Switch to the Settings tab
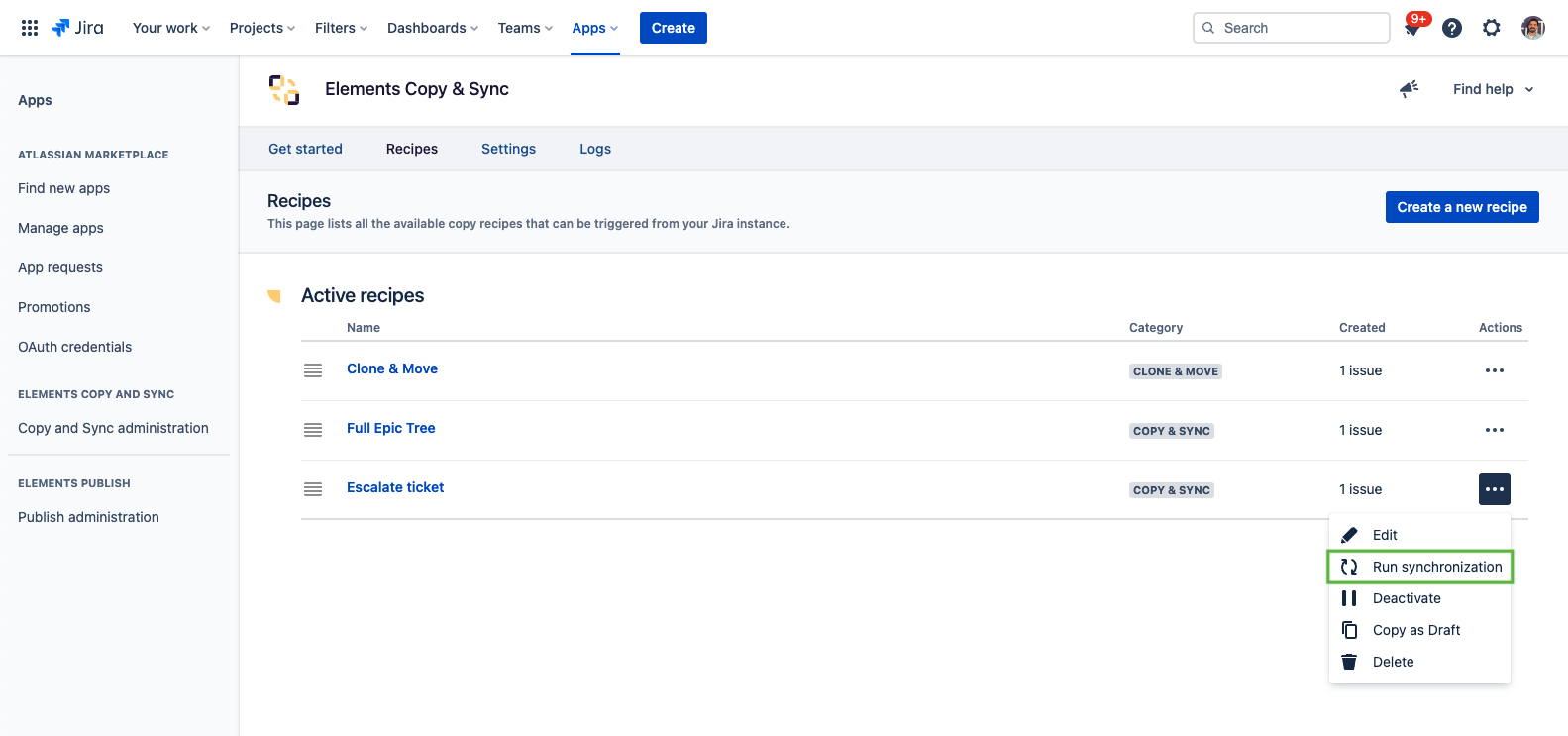Screen dimensions: 1568x736 pos(508,149)
